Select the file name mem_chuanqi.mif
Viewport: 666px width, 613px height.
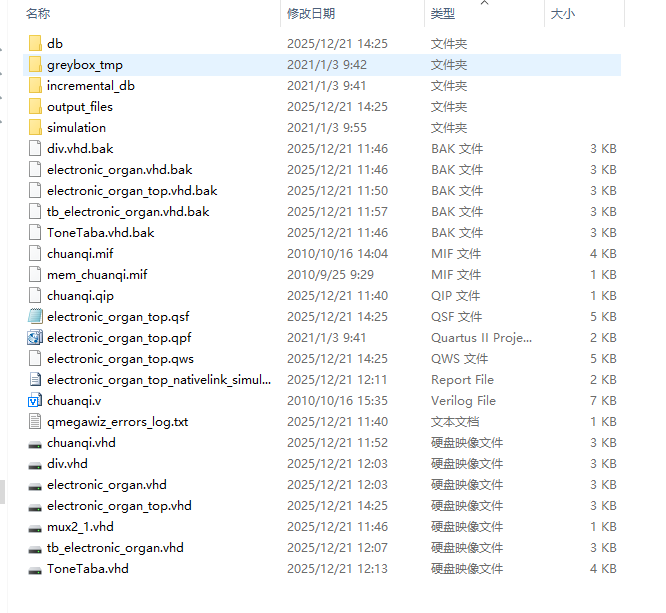coord(97,275)
